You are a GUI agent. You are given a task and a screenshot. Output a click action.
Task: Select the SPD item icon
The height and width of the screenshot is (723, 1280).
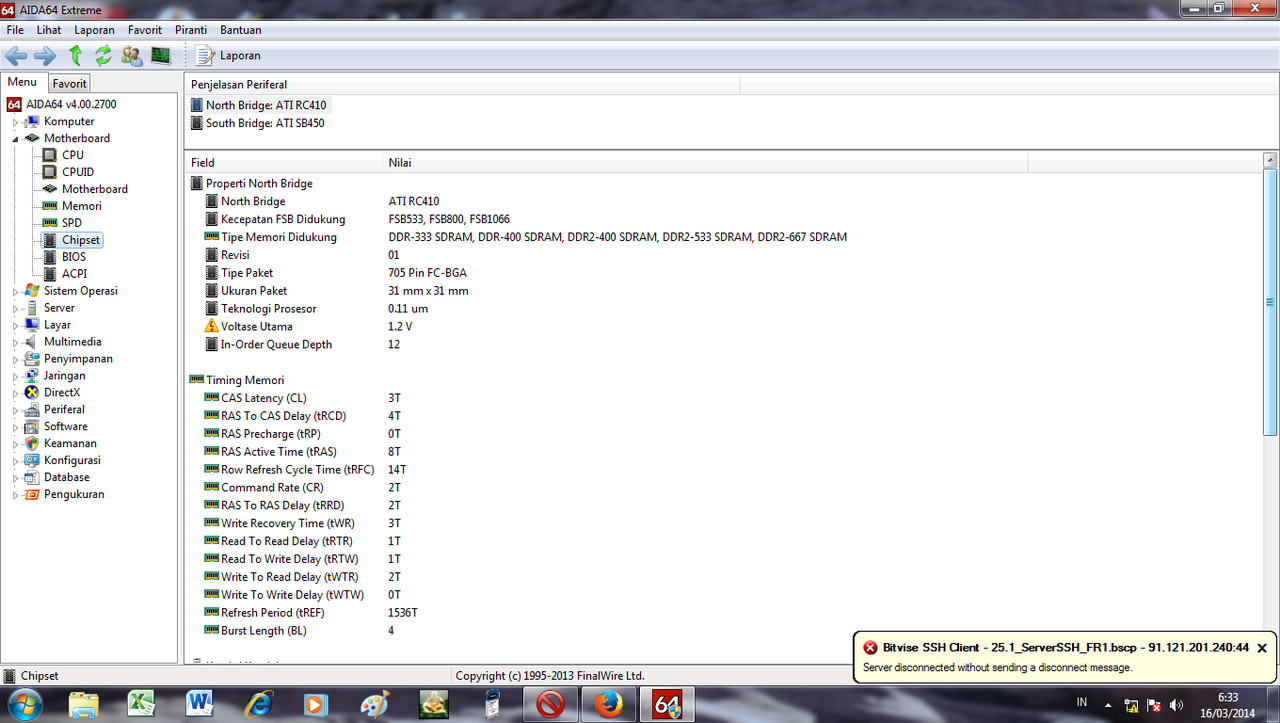pos(50,223)
